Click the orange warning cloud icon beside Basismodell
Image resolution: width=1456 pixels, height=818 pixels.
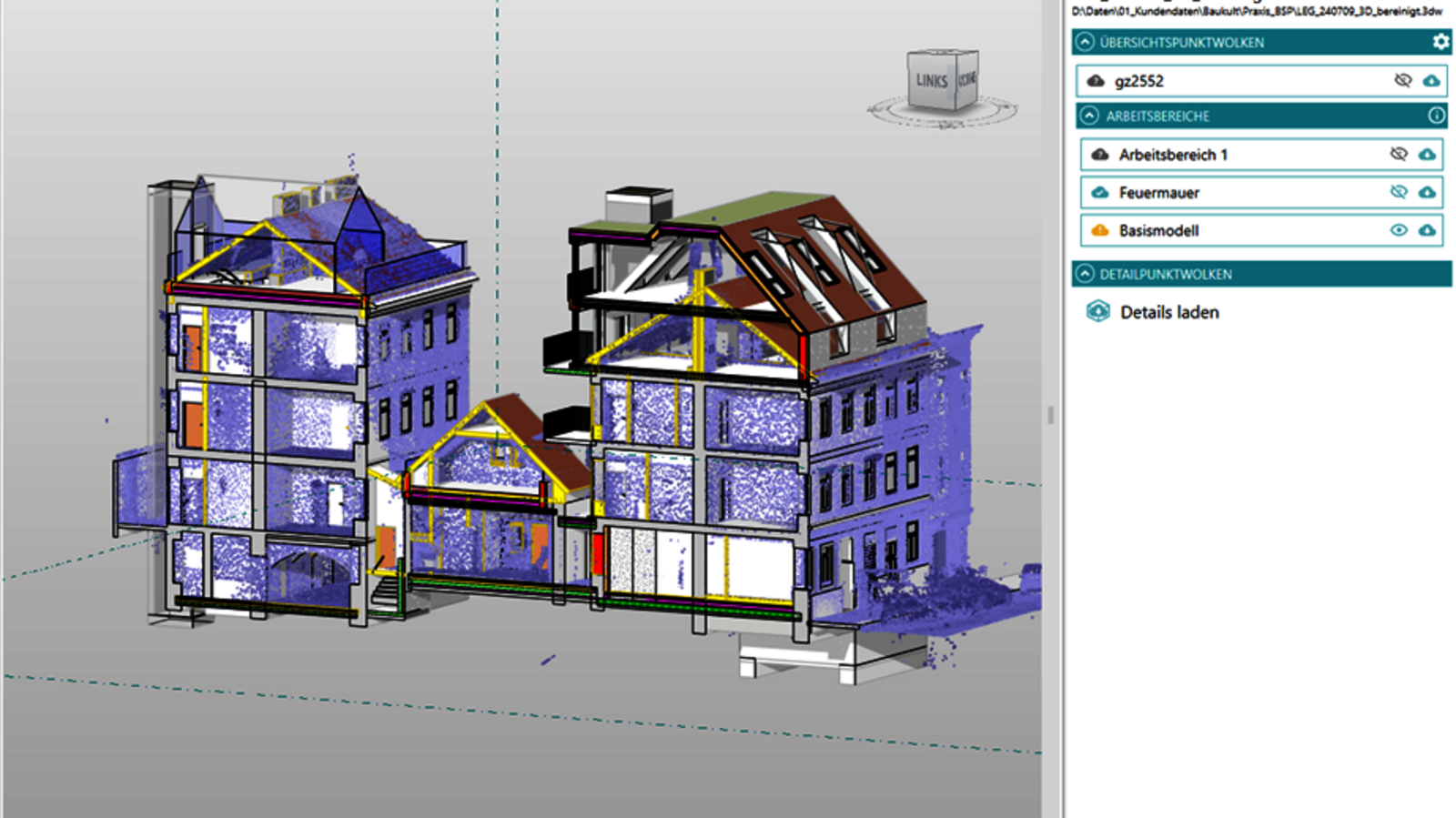tap(1100, 231)
